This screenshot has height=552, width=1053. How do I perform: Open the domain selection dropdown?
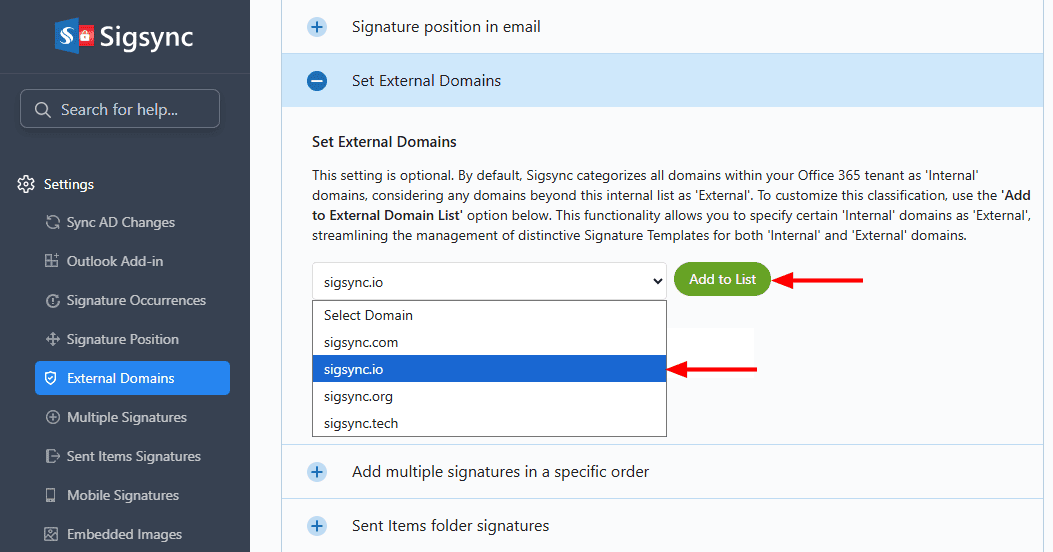[489, 281]
